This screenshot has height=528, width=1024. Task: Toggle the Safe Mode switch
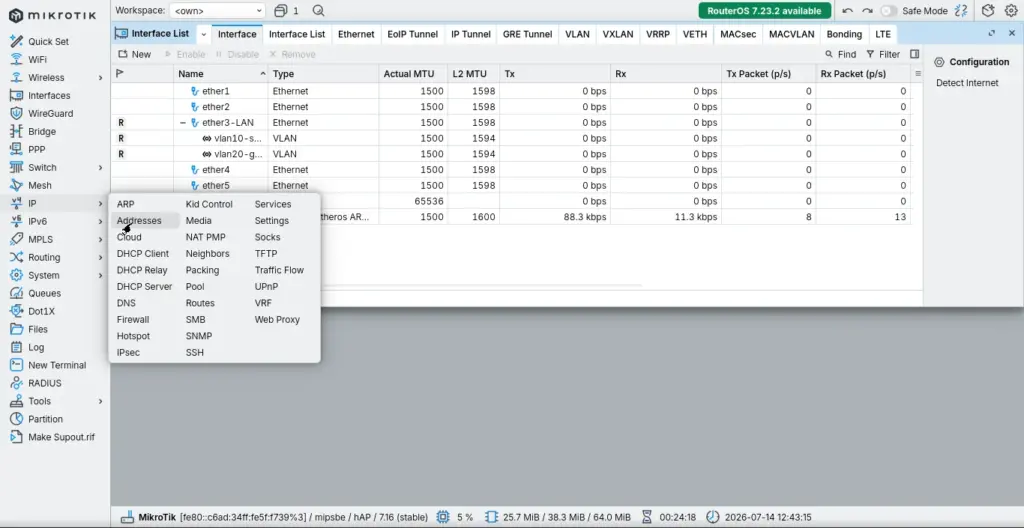(x=888, y=10)
